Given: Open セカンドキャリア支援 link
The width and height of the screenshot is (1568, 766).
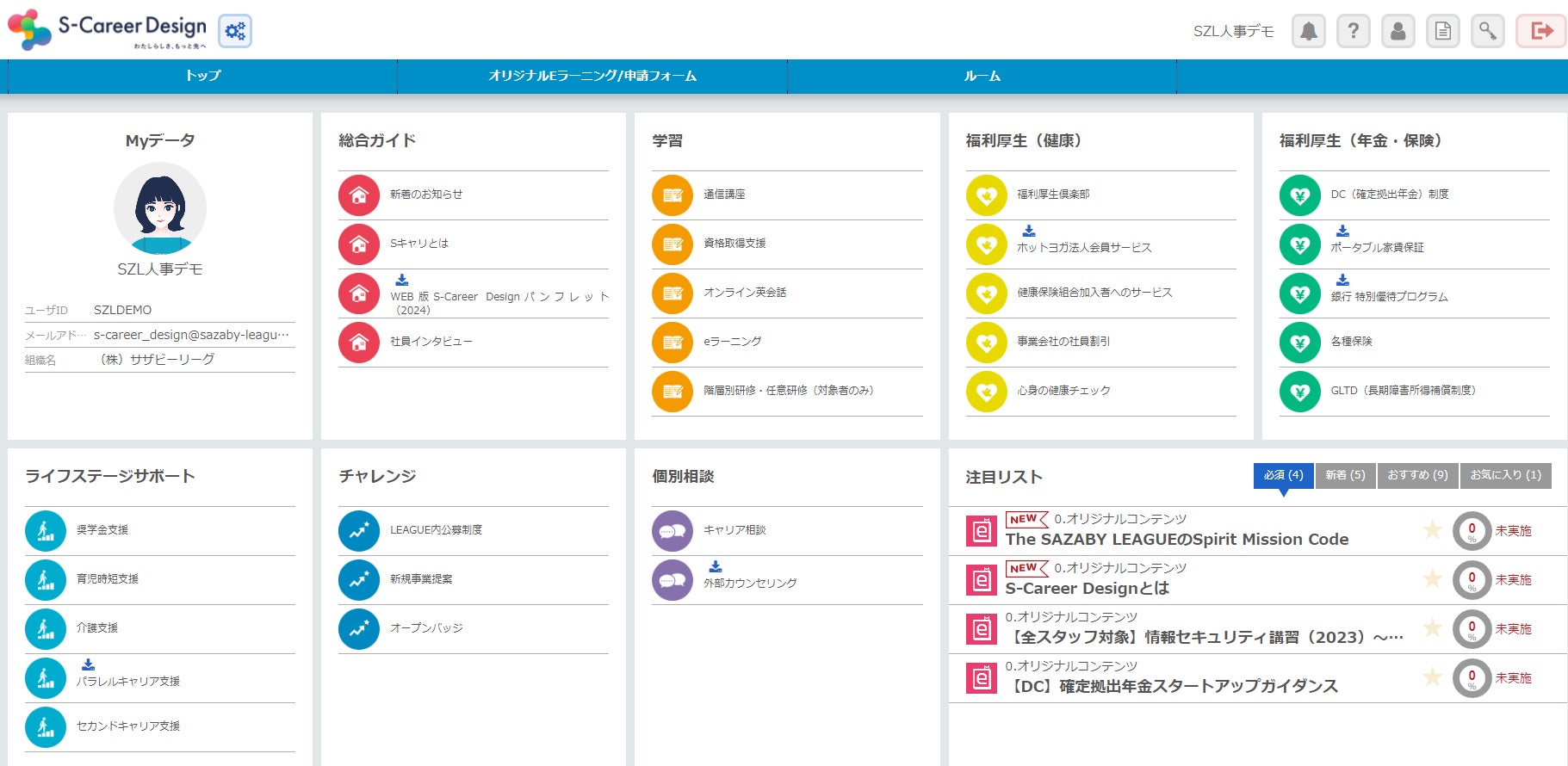Looking at the screenshot, I should [128, 726].
